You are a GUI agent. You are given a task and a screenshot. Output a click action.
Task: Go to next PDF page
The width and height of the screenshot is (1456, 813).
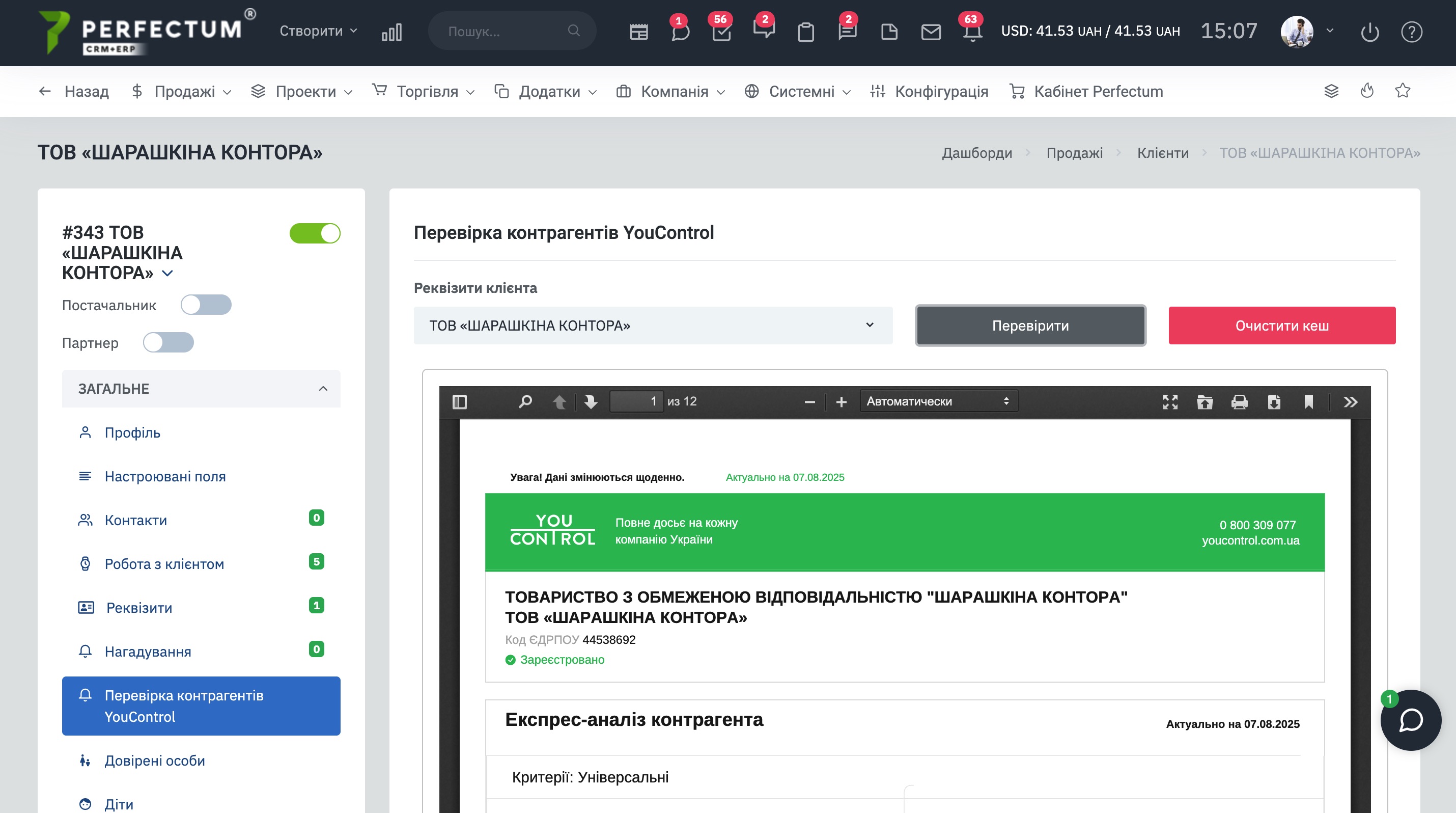pos(591,402)
